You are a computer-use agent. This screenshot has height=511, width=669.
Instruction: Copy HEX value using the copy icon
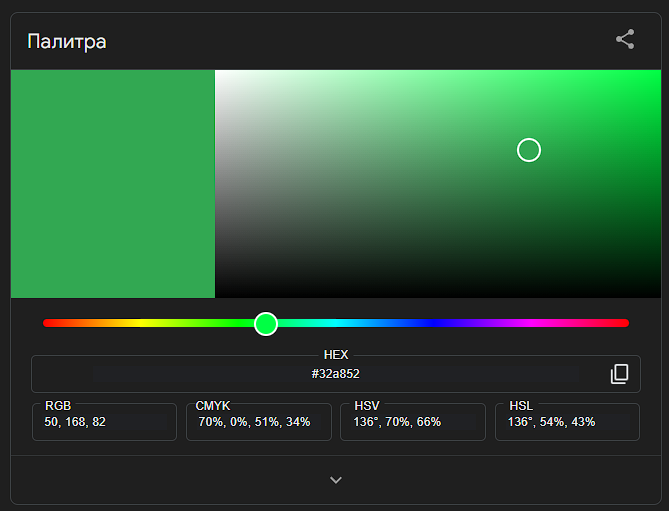coord(620,374)
